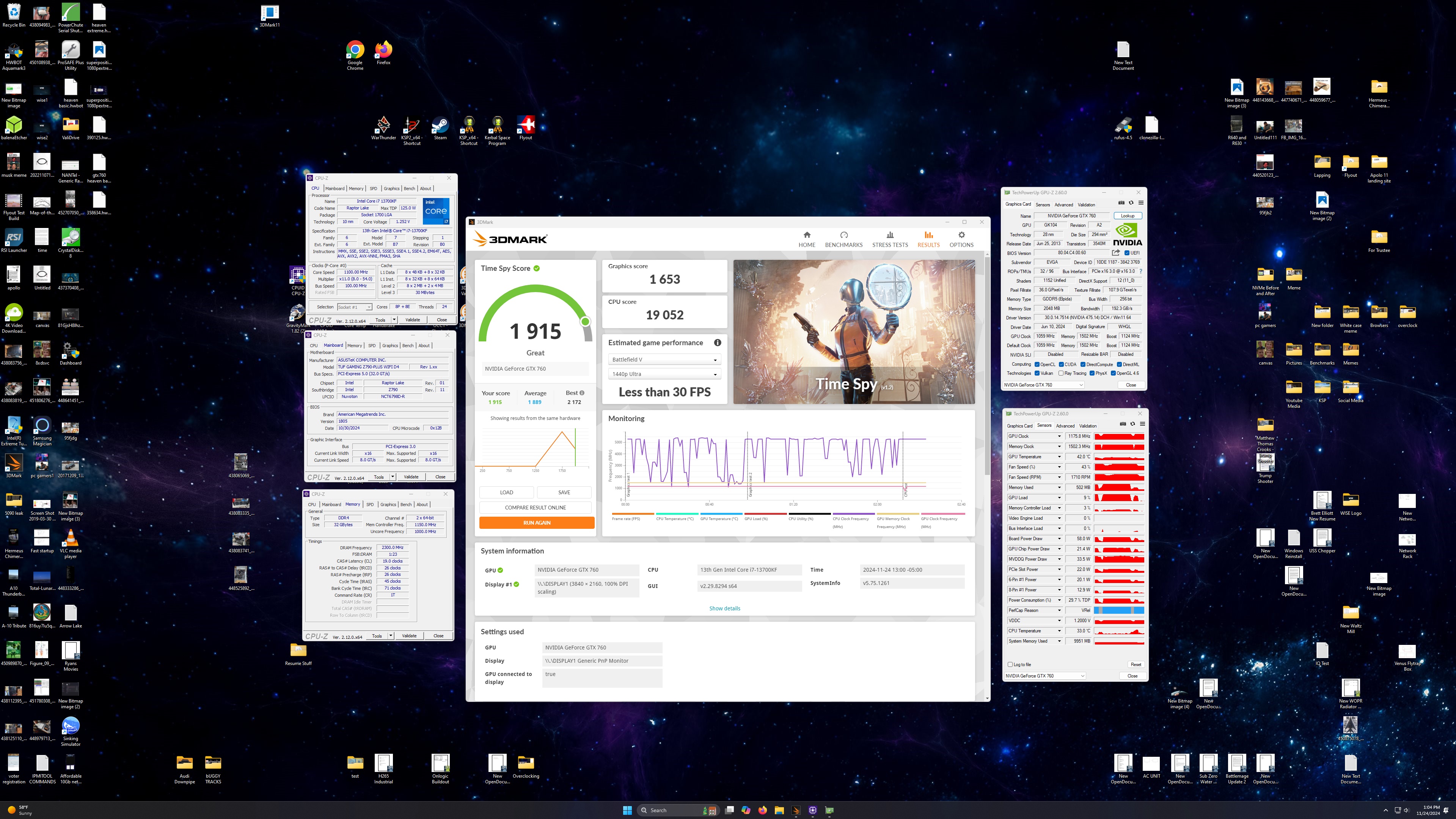Take screenshot with upper GPU-Z camera icon
The image size is (1456, 819).
1121,203
